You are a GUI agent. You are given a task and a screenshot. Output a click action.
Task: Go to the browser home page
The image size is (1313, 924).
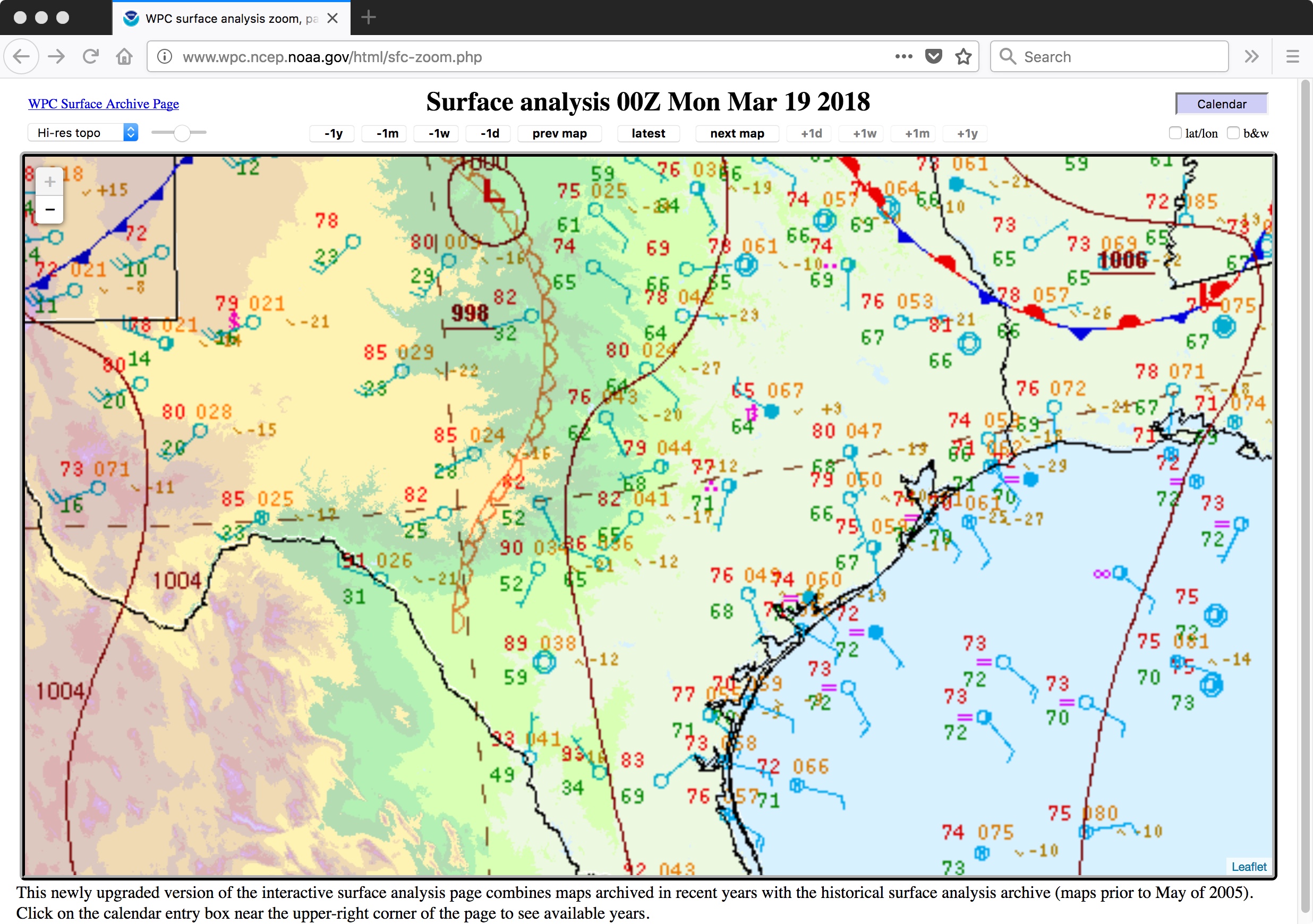[x=124, y=57]
